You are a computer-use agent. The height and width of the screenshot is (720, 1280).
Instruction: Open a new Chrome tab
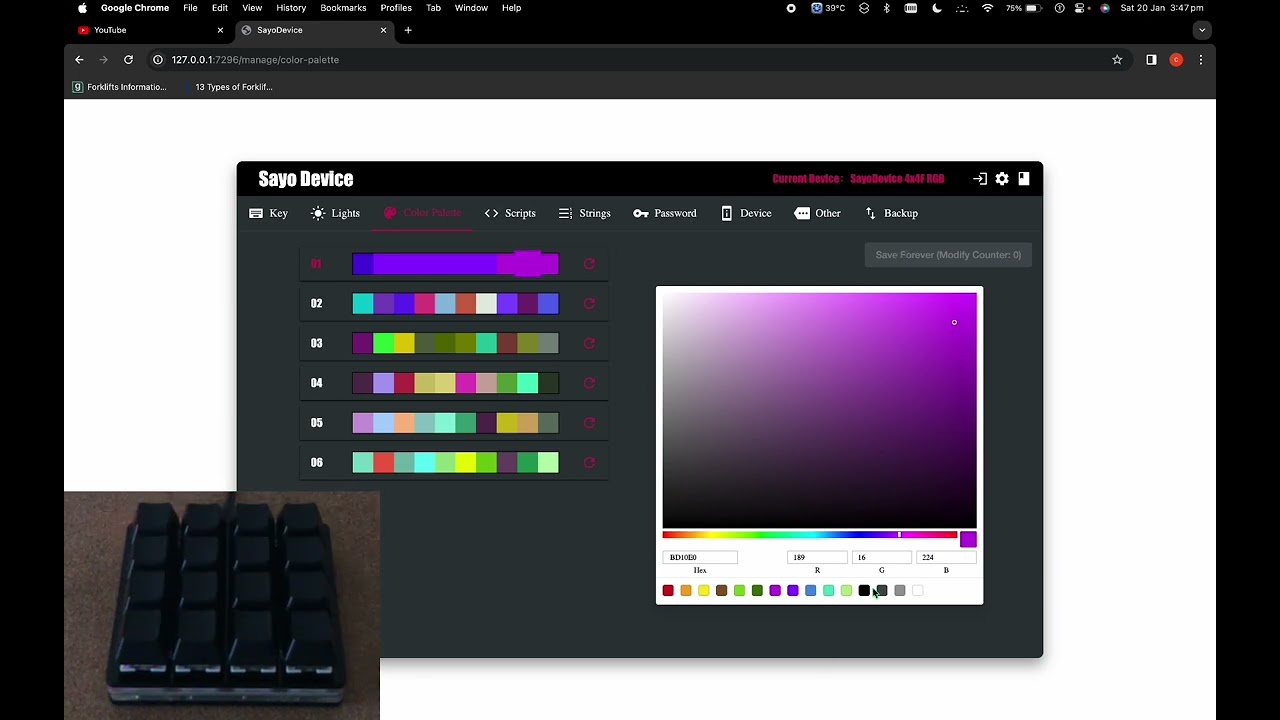coord(408,30)
